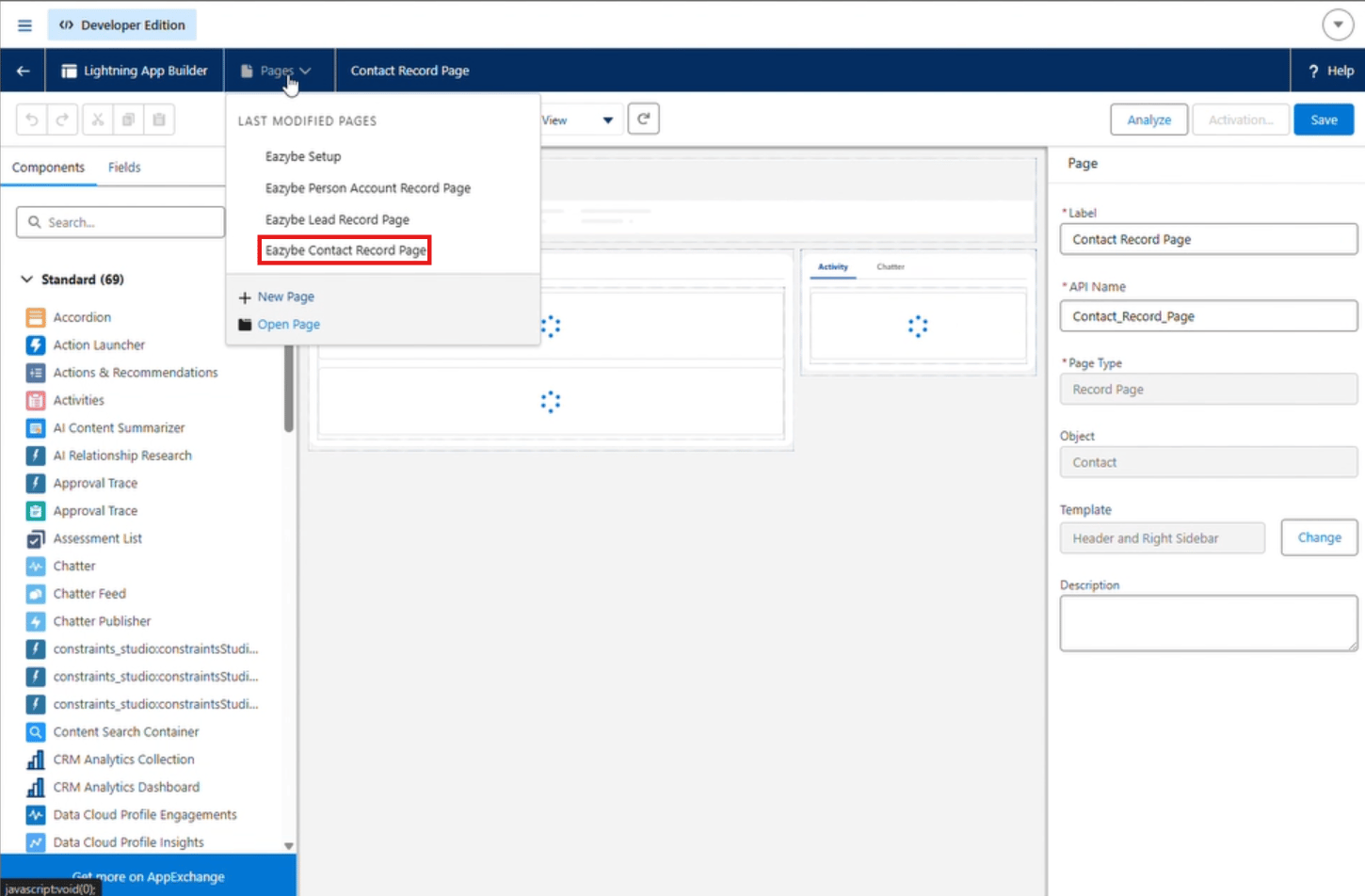
Task: Click Open Page link
Action: pyautogui.click(x=289, y=324)
